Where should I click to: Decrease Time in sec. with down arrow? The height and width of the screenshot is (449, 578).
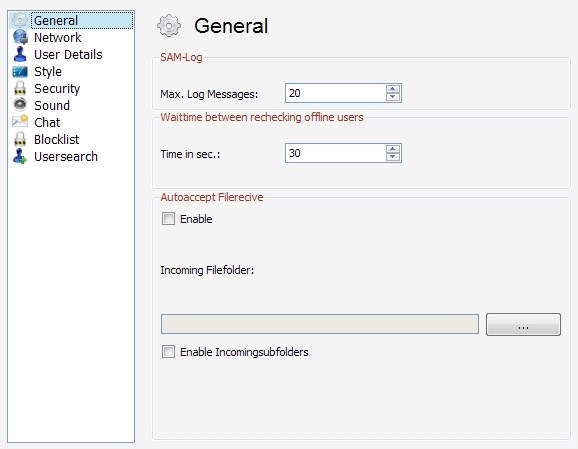(393, 157)
